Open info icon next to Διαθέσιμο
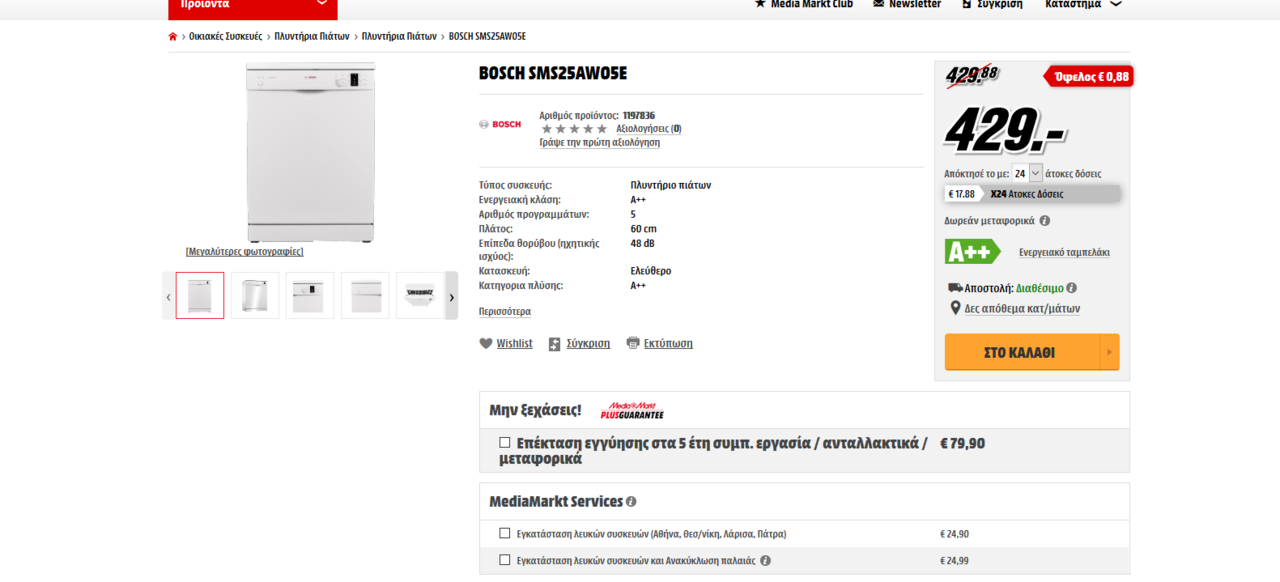This screenshot has width=1280, height=582. coord(1071,288)
